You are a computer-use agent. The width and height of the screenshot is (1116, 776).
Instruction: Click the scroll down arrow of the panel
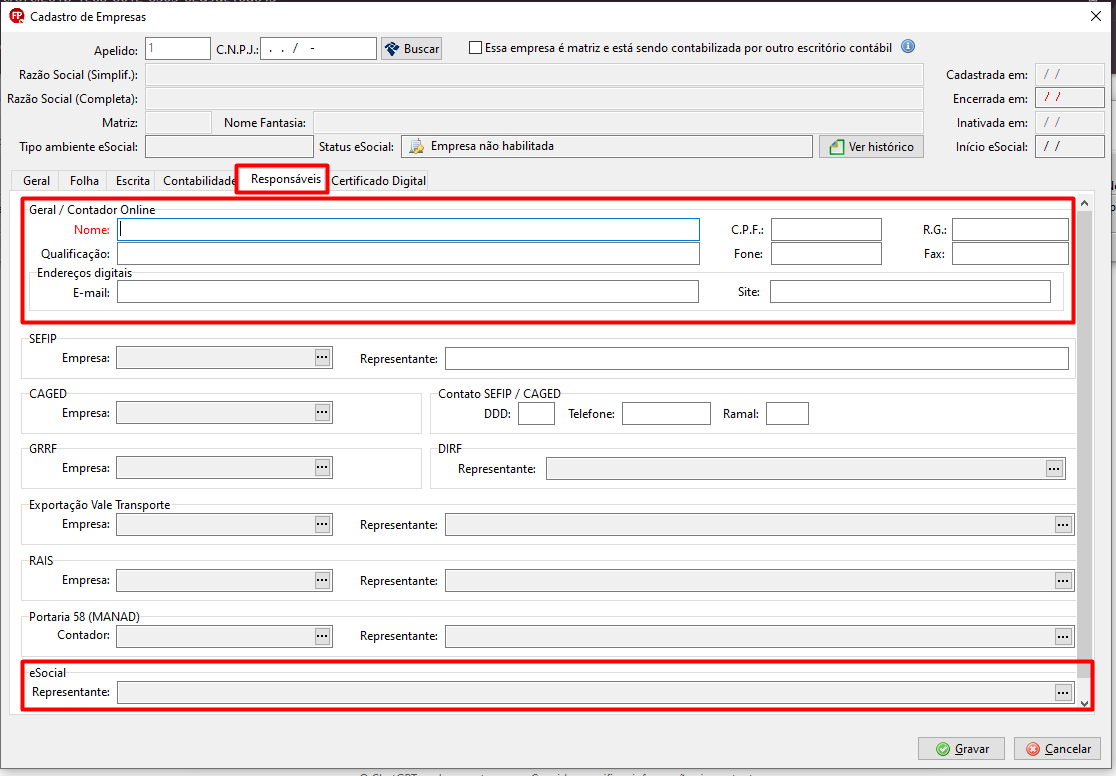pos(1084,703)
